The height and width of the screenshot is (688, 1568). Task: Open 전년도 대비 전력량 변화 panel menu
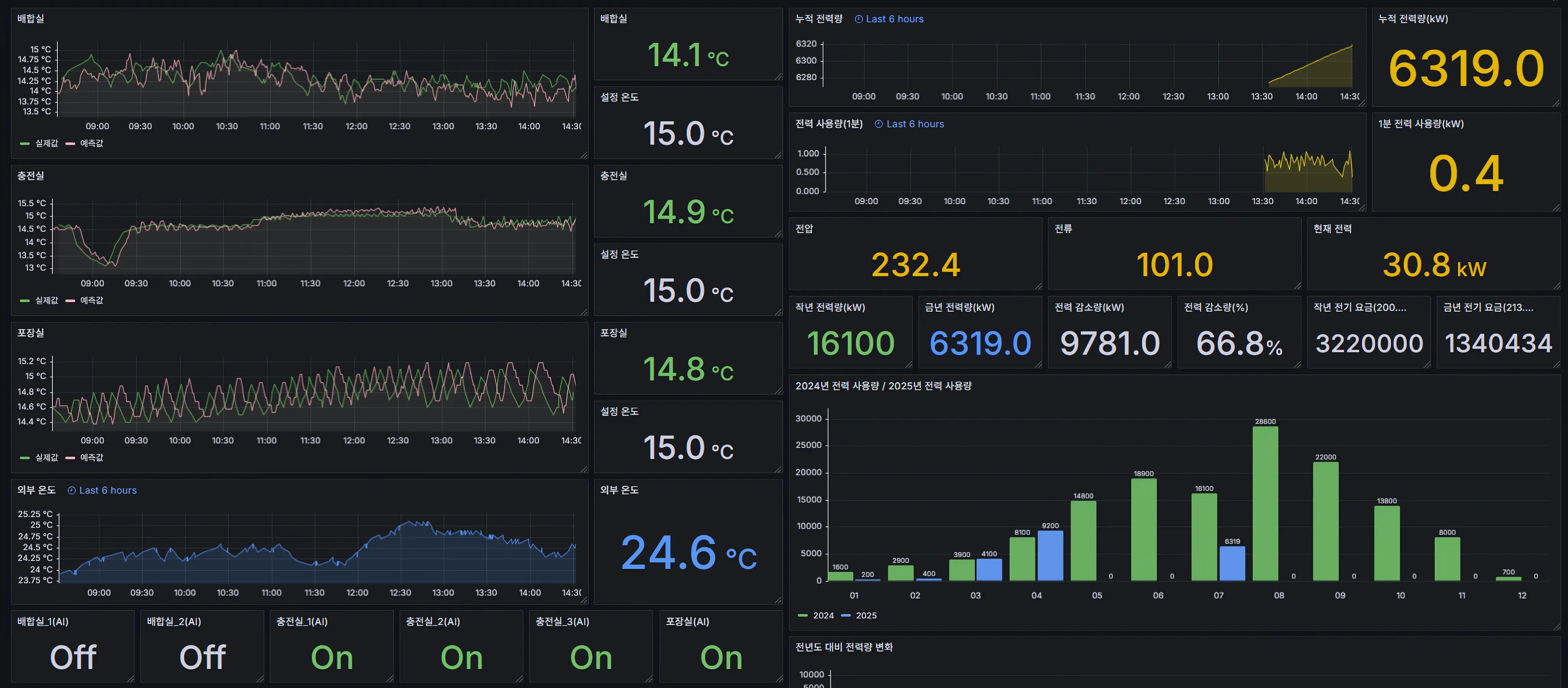tap(844, 647)
